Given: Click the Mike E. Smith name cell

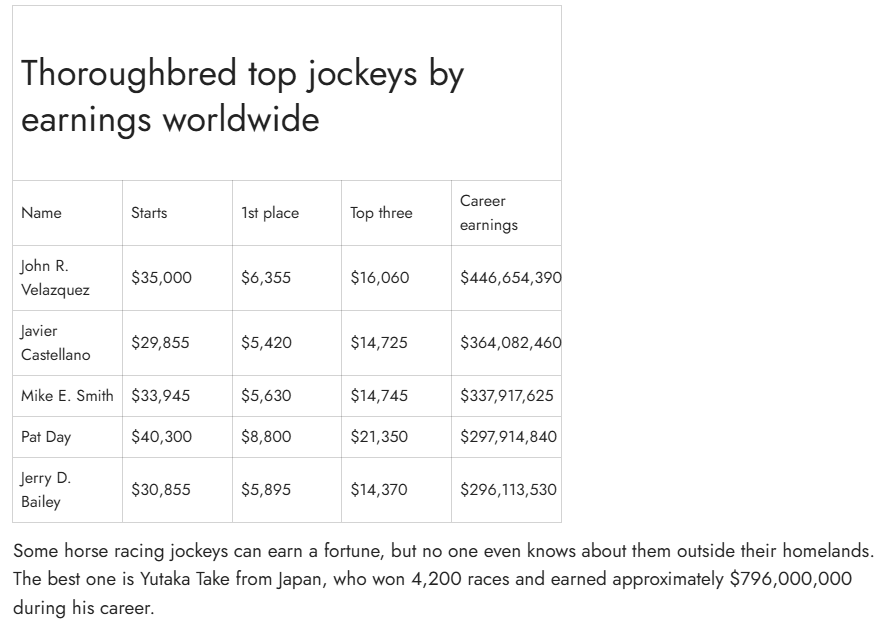Looking at the screenshot, I should tap(67, 396).
